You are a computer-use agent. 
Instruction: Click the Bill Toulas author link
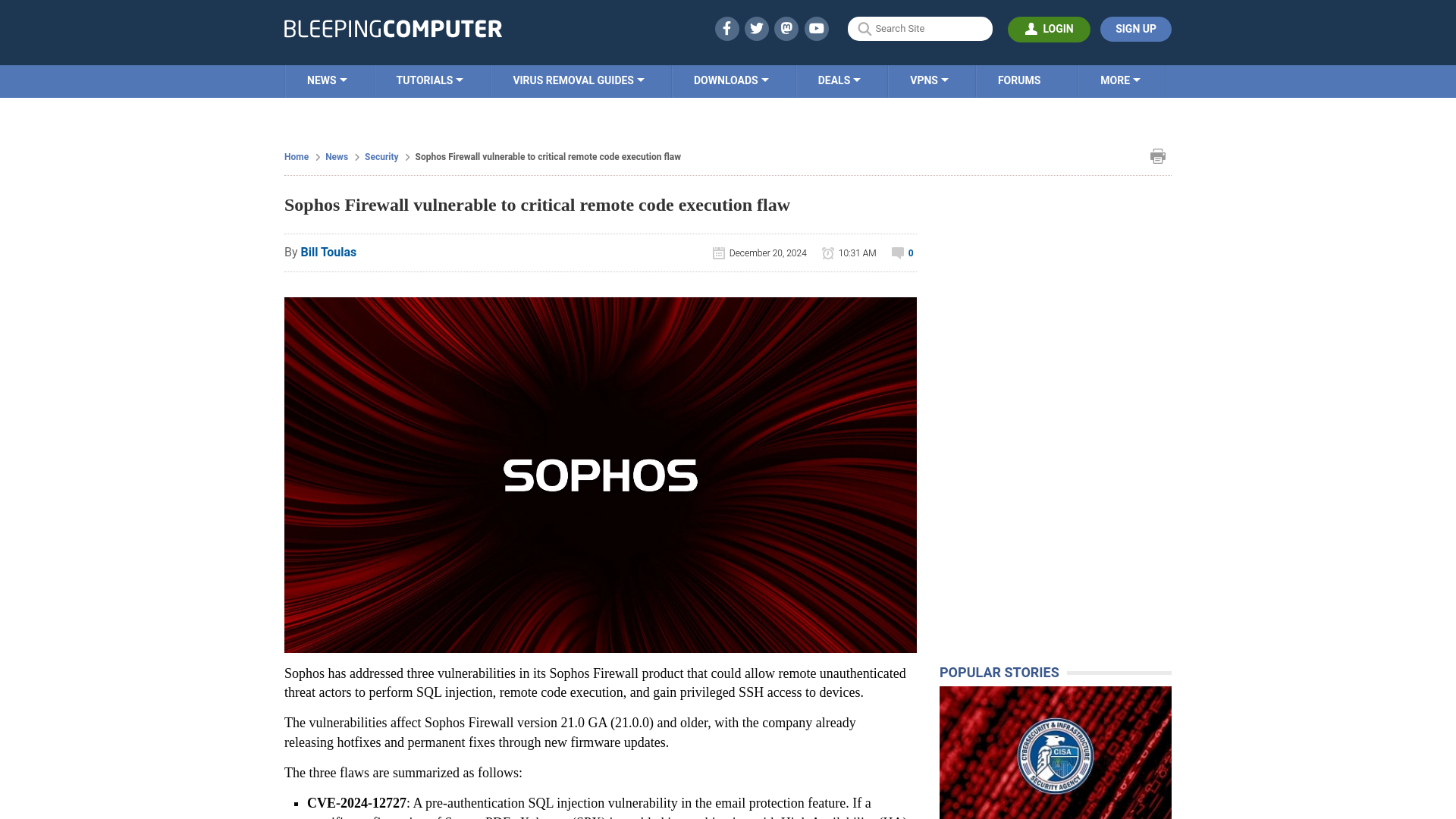328,252
